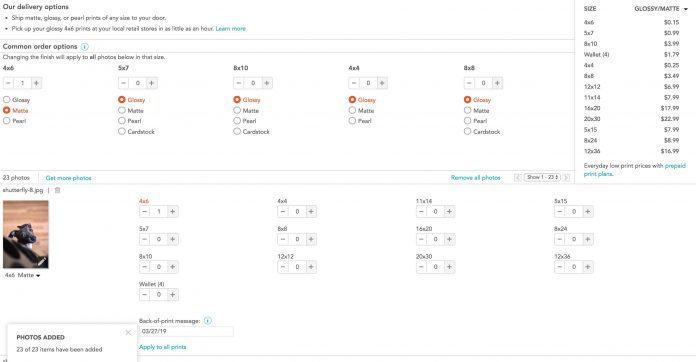
Task: Remove one 4x6 print of shutterfly-8.jpg
Action: [x=145, y=212]
